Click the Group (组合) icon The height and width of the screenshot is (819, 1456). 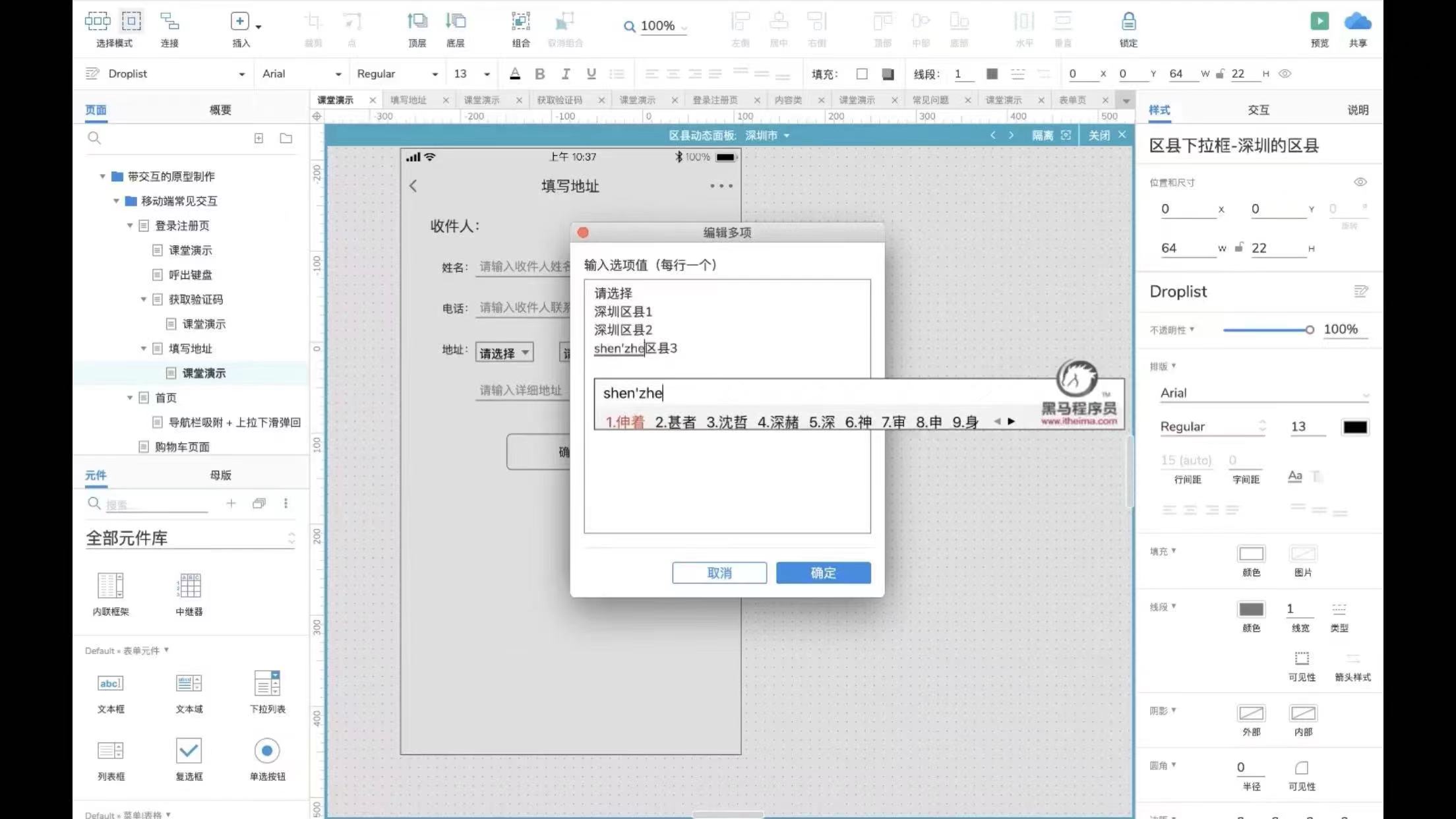(x=520, y=22)
